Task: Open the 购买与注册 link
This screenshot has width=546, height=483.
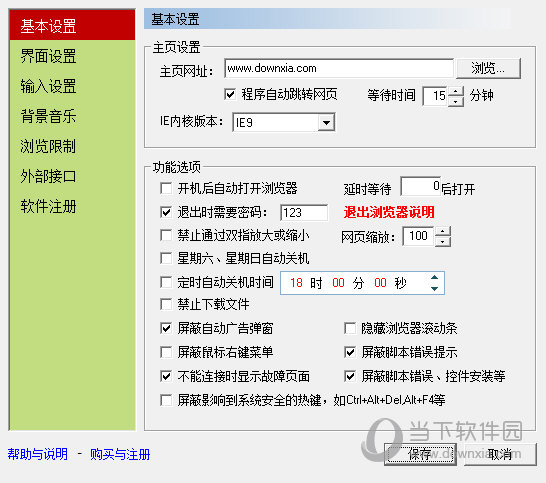Action: coord(120,454)
